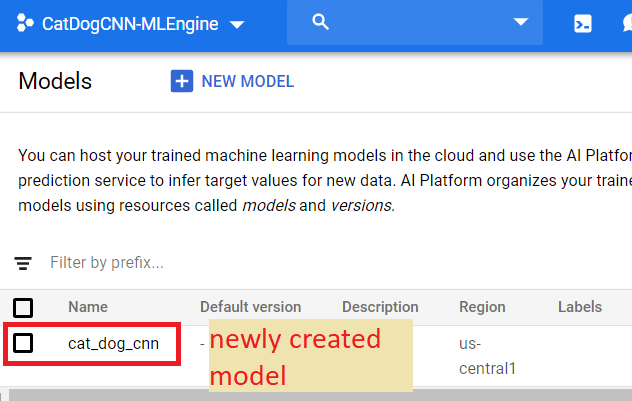Screen dimensions: 632x401
Task: Click the us-central1 region cell
Action: pyautogui.click(x=487, y=356)
